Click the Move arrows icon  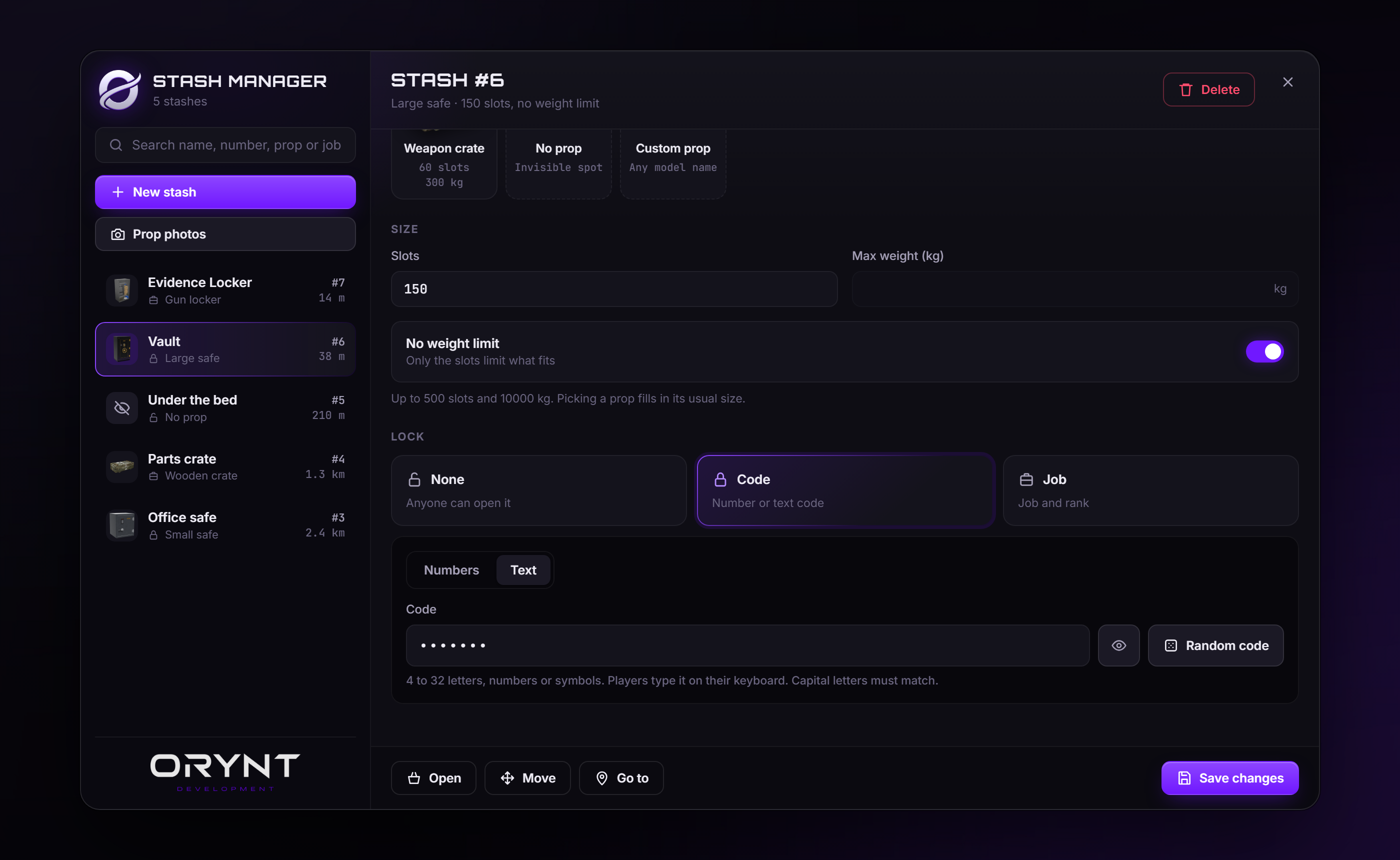click(x=507, y=778)
